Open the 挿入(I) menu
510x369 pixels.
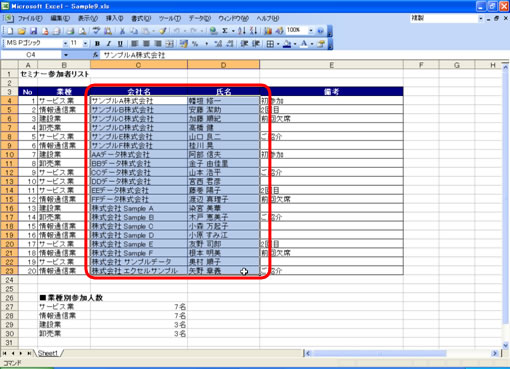click(x=115, y=18)
